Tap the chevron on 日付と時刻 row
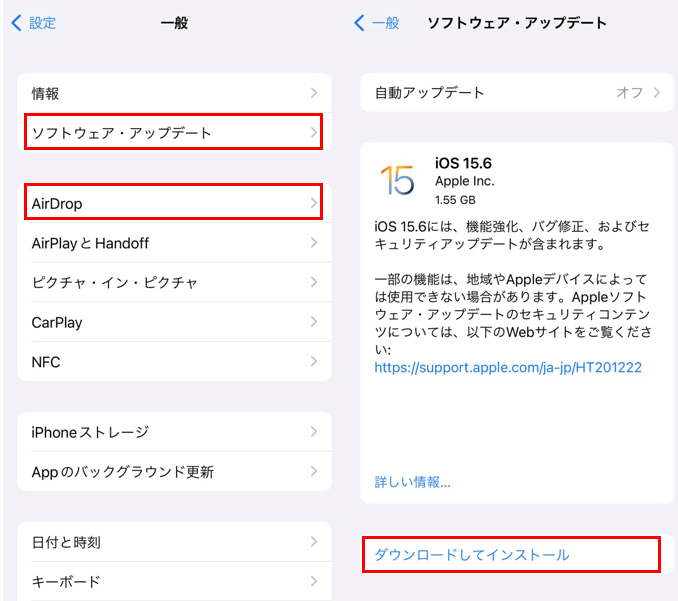The image size is (678, 601). 314,541
